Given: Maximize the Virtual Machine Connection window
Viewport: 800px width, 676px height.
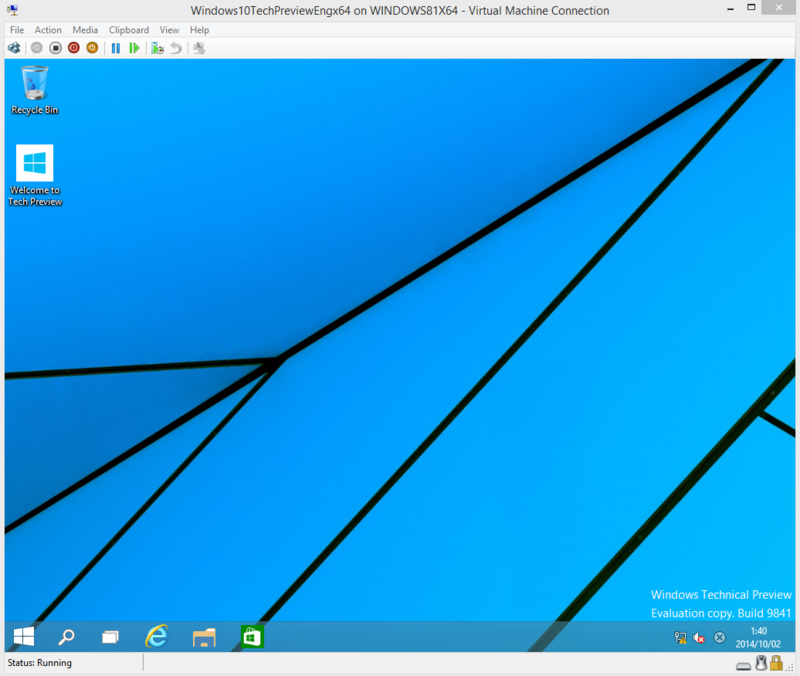Looking at the screenshot, I should tap(751, 7).
